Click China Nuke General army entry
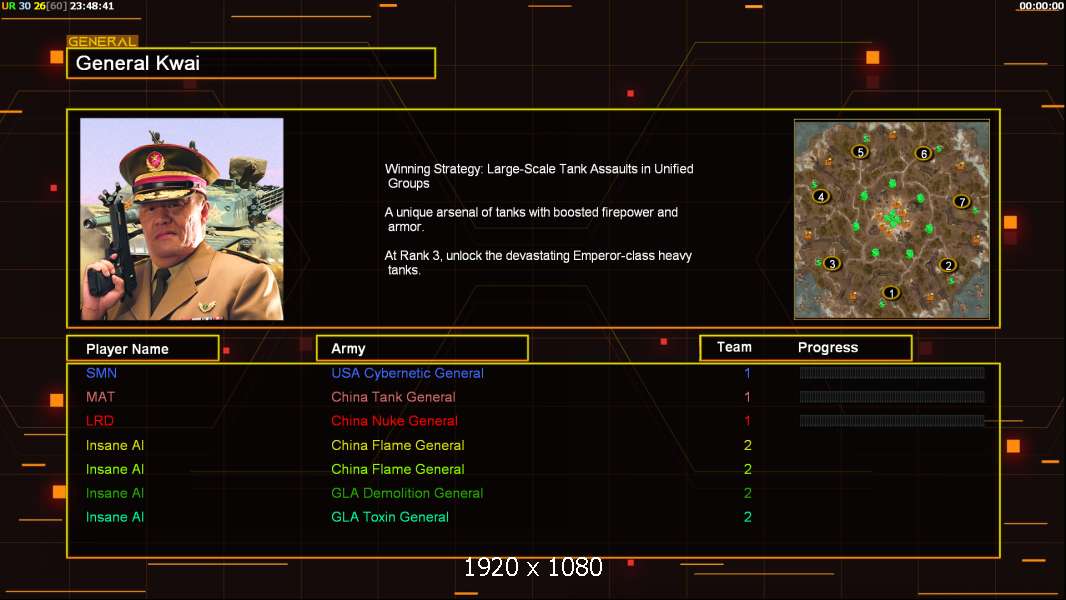This screenshot has width=1066, height=600. pyautogui.click(x=394, y=421)
